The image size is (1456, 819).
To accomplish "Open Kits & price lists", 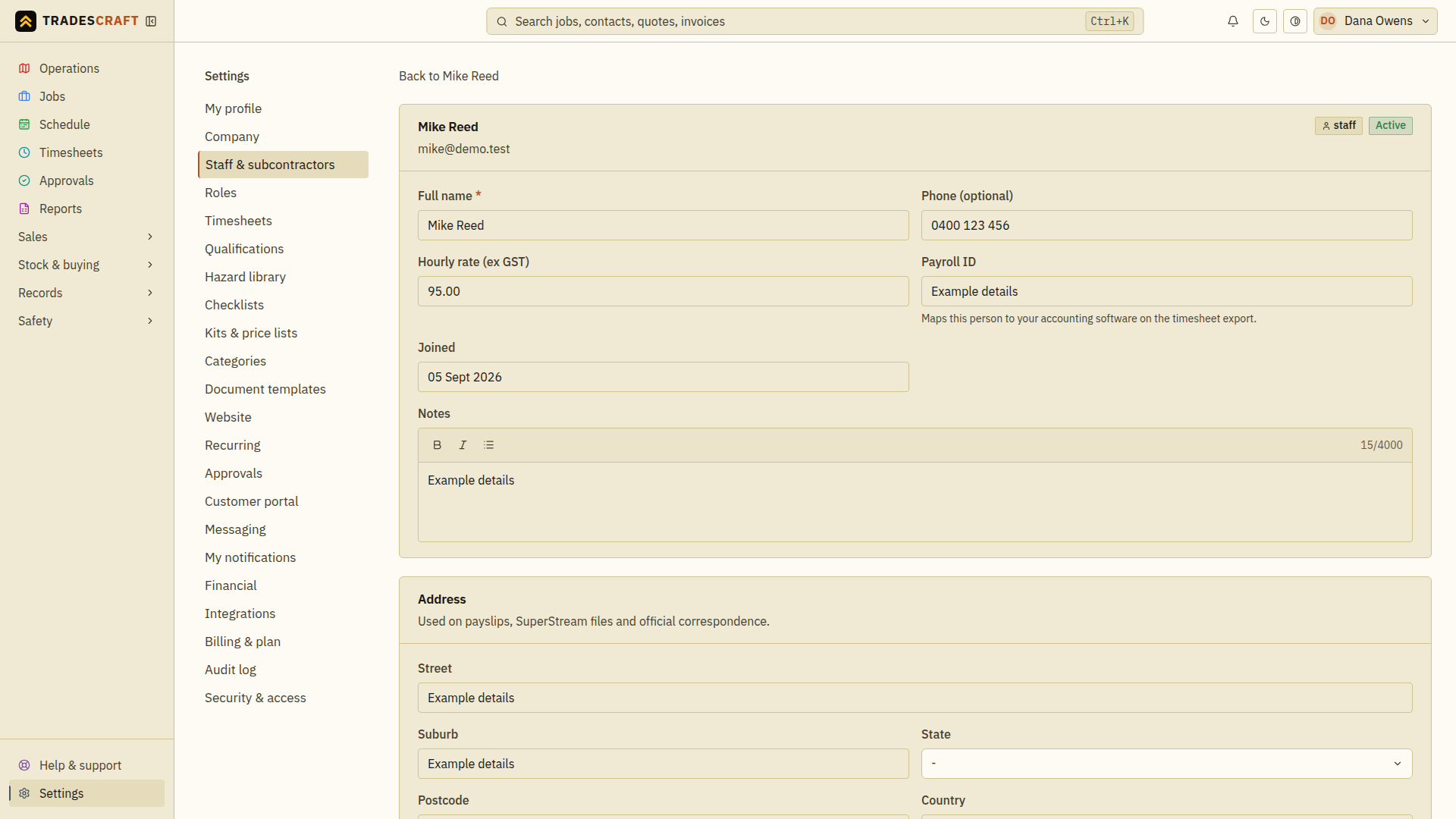I will point(283,333).
